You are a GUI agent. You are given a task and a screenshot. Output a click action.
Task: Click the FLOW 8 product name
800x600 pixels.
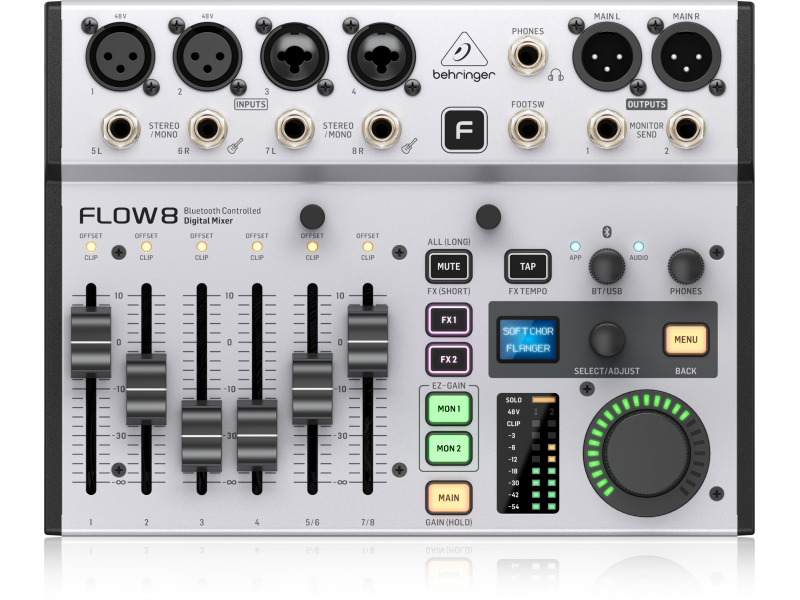click(129, 215)
